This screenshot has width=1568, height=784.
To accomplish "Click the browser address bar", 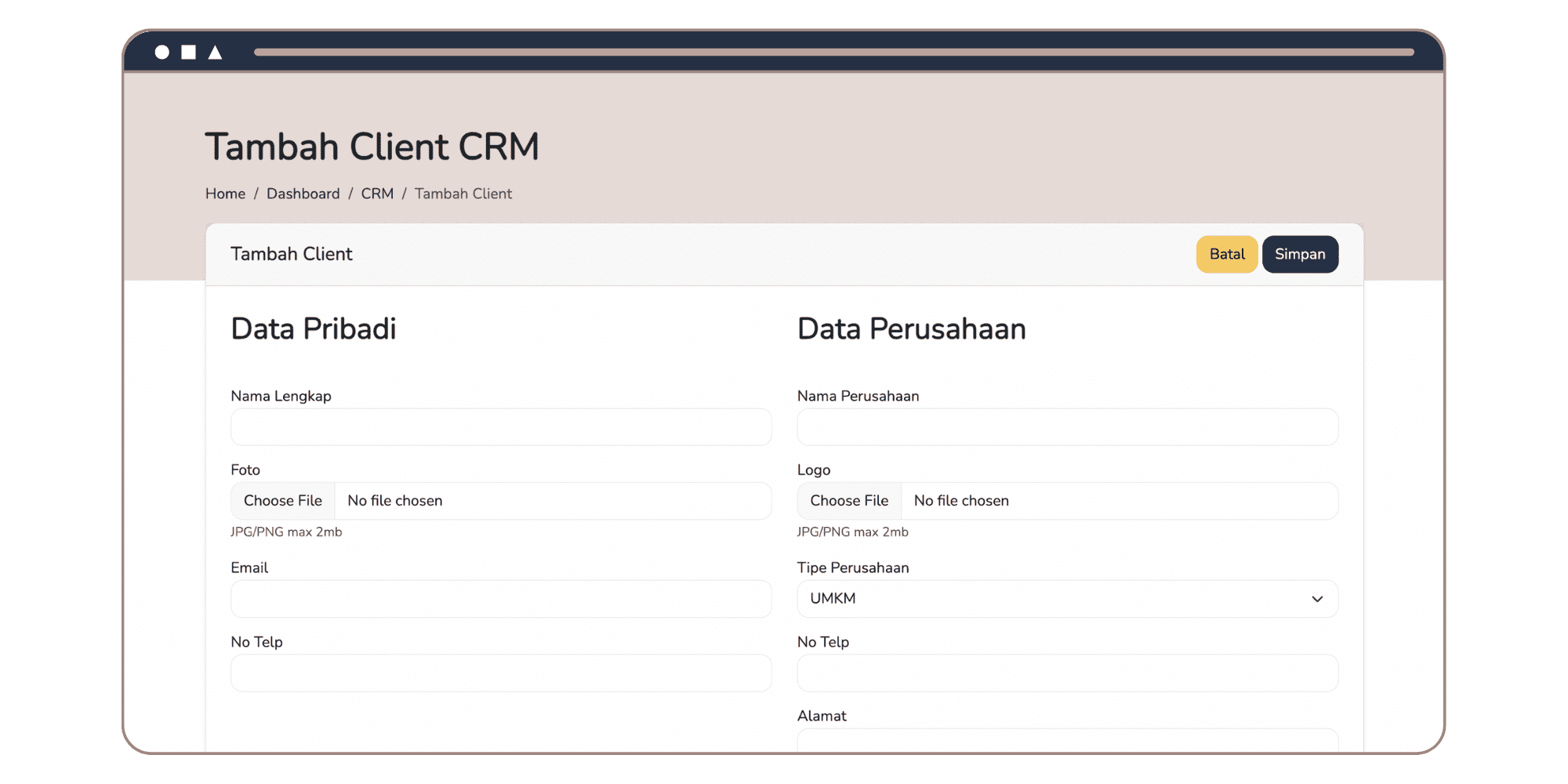I will 833,53.
